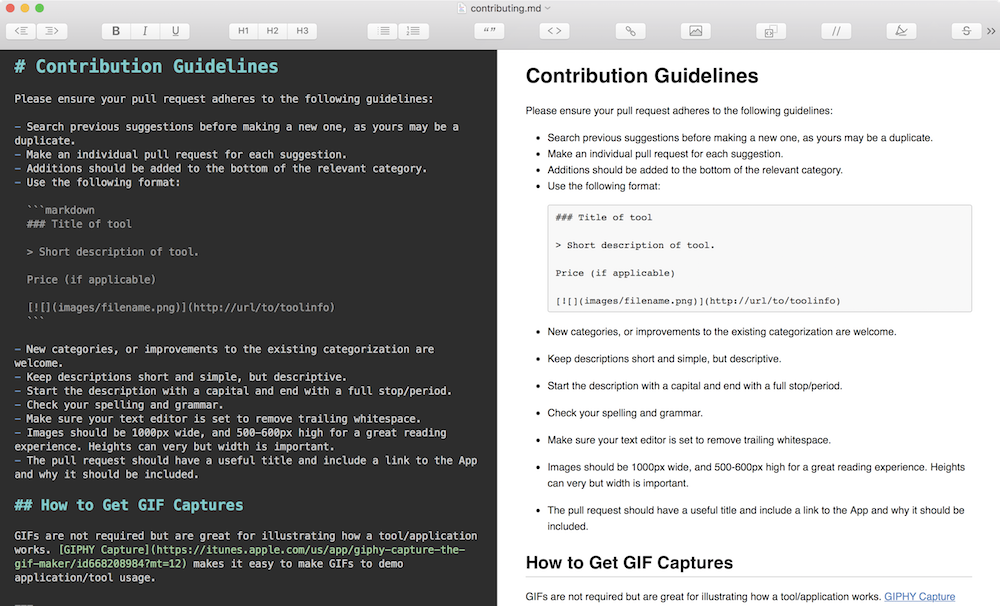The image size is (1000, 606).
Task: Click the indent (shift right) toolbar icon
Action: coord(52,31)
